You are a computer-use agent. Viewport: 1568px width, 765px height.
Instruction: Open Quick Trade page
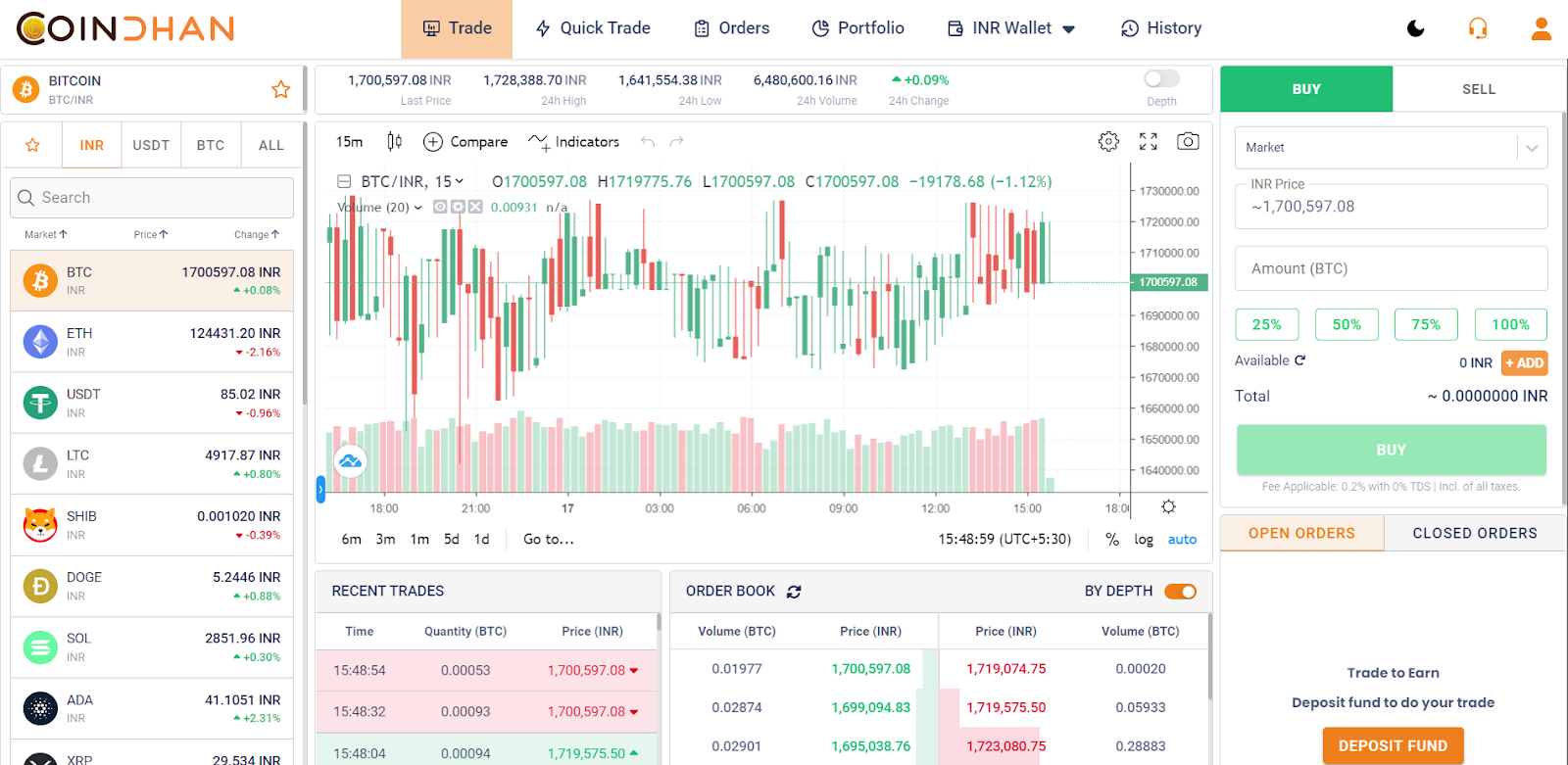pyautogui.click(x=593, y=28)
